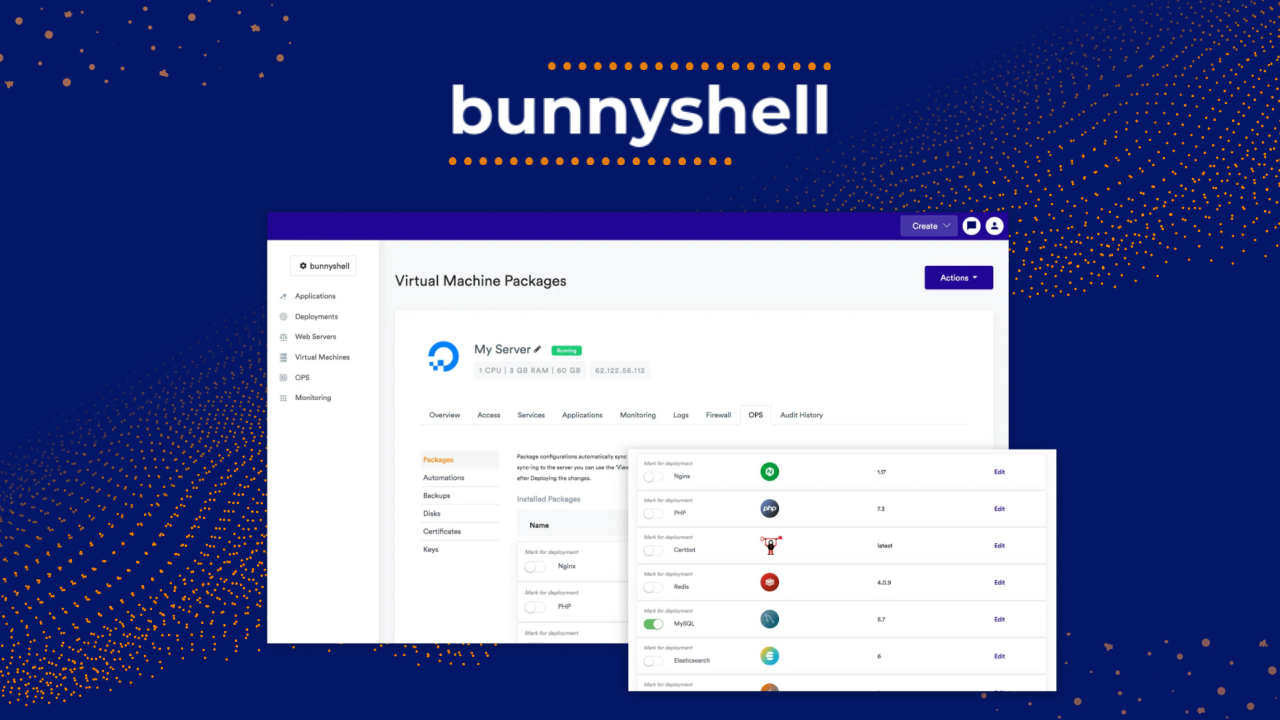Turn on the Elasticsearch deployment toggle
This screenshot has height=720, width=1280.
[653, 661]
